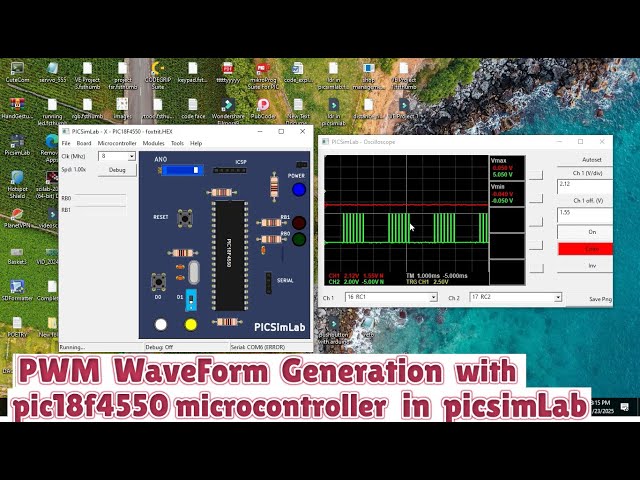
Task: Open the HandGesture archive desktop icon
Action: (x=17, y=109)
